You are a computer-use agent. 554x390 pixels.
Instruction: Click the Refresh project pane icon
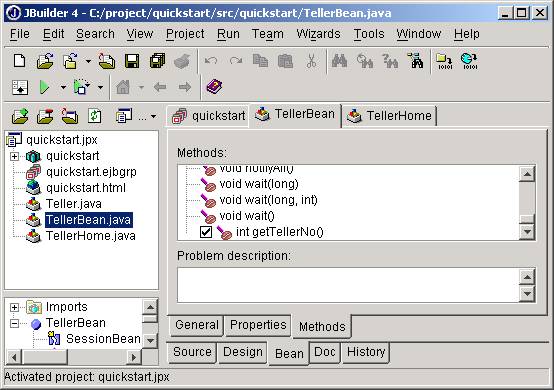click(94, 116)
